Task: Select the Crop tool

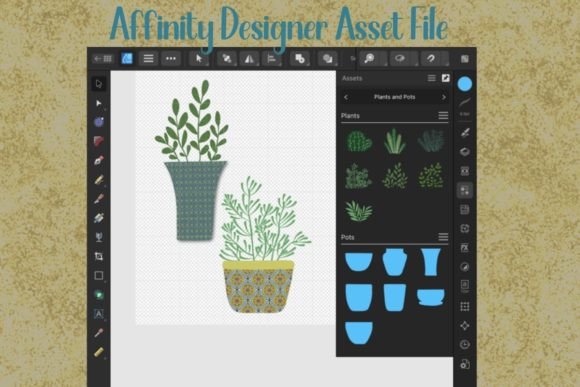Action: pos(99,256)
